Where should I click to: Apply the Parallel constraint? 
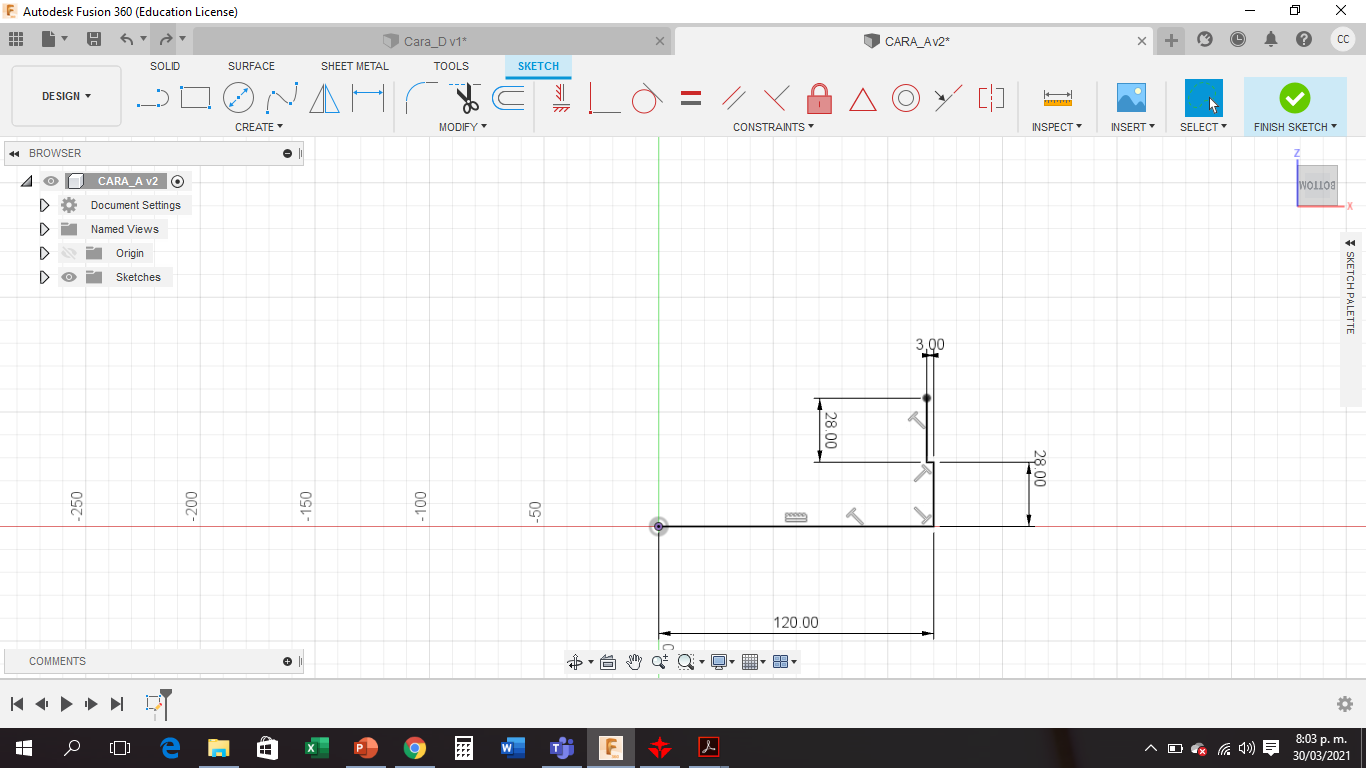[x=733, y=98]
